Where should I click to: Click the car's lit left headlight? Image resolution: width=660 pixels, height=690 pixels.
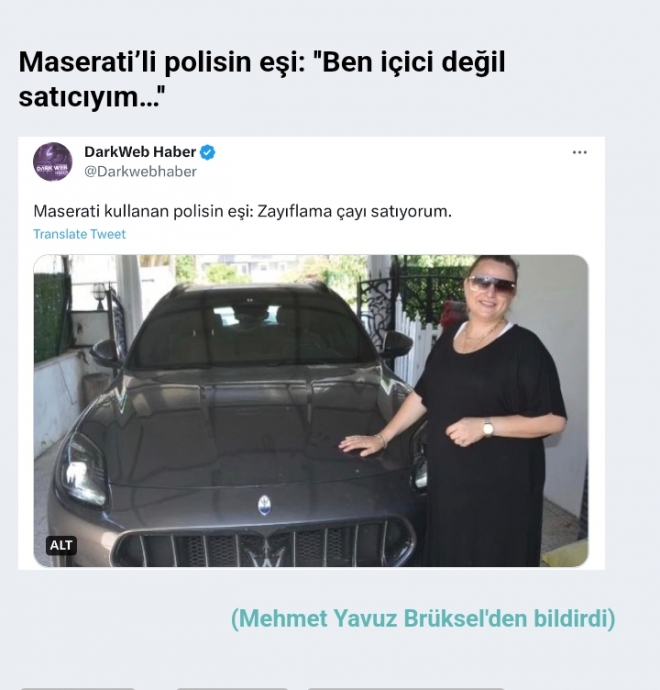[x=83, y=469]
